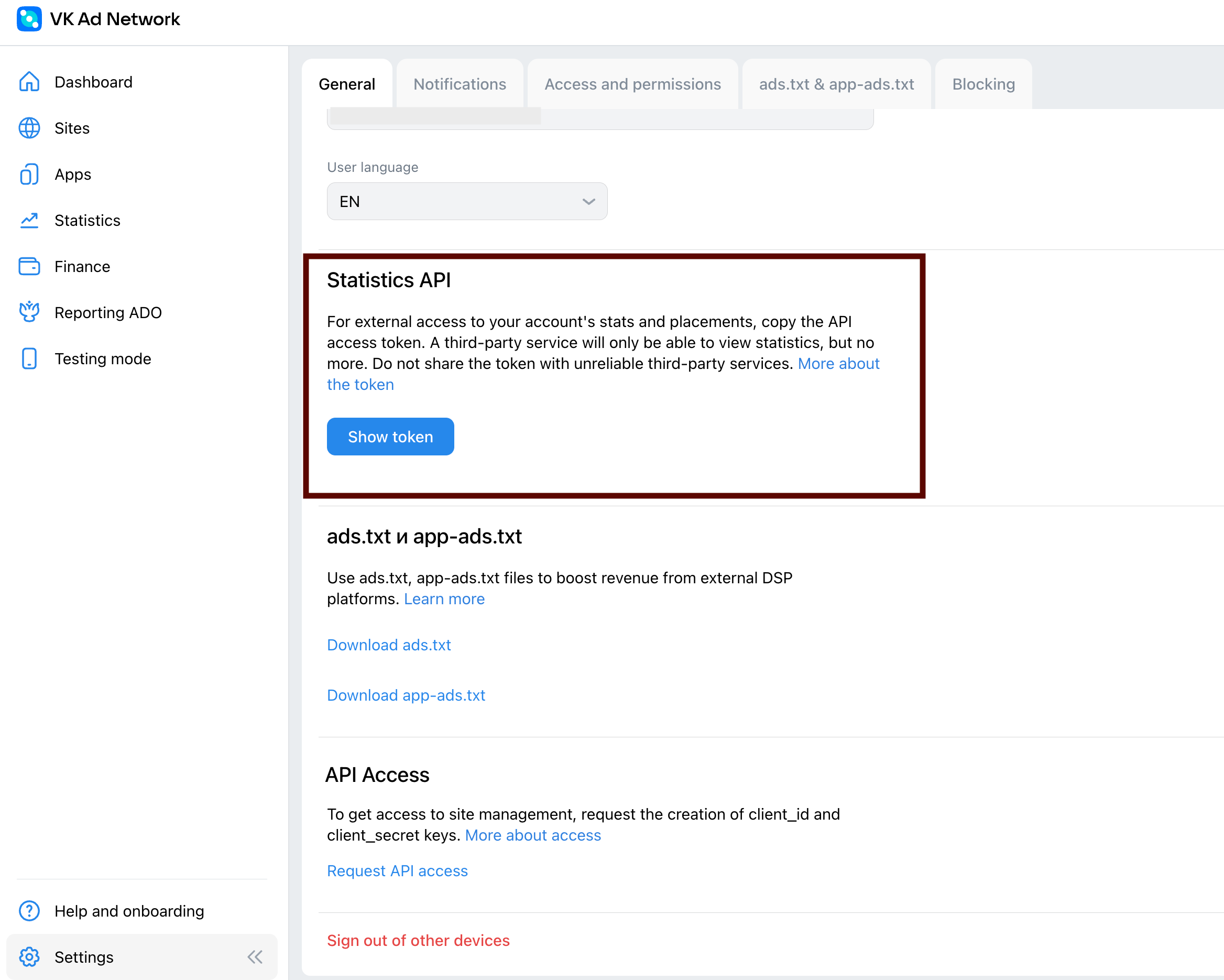The width and height of the screenshot is (1224, 980).
Task: Click the Help and onboarding question icon
Action: click(29, 911)
